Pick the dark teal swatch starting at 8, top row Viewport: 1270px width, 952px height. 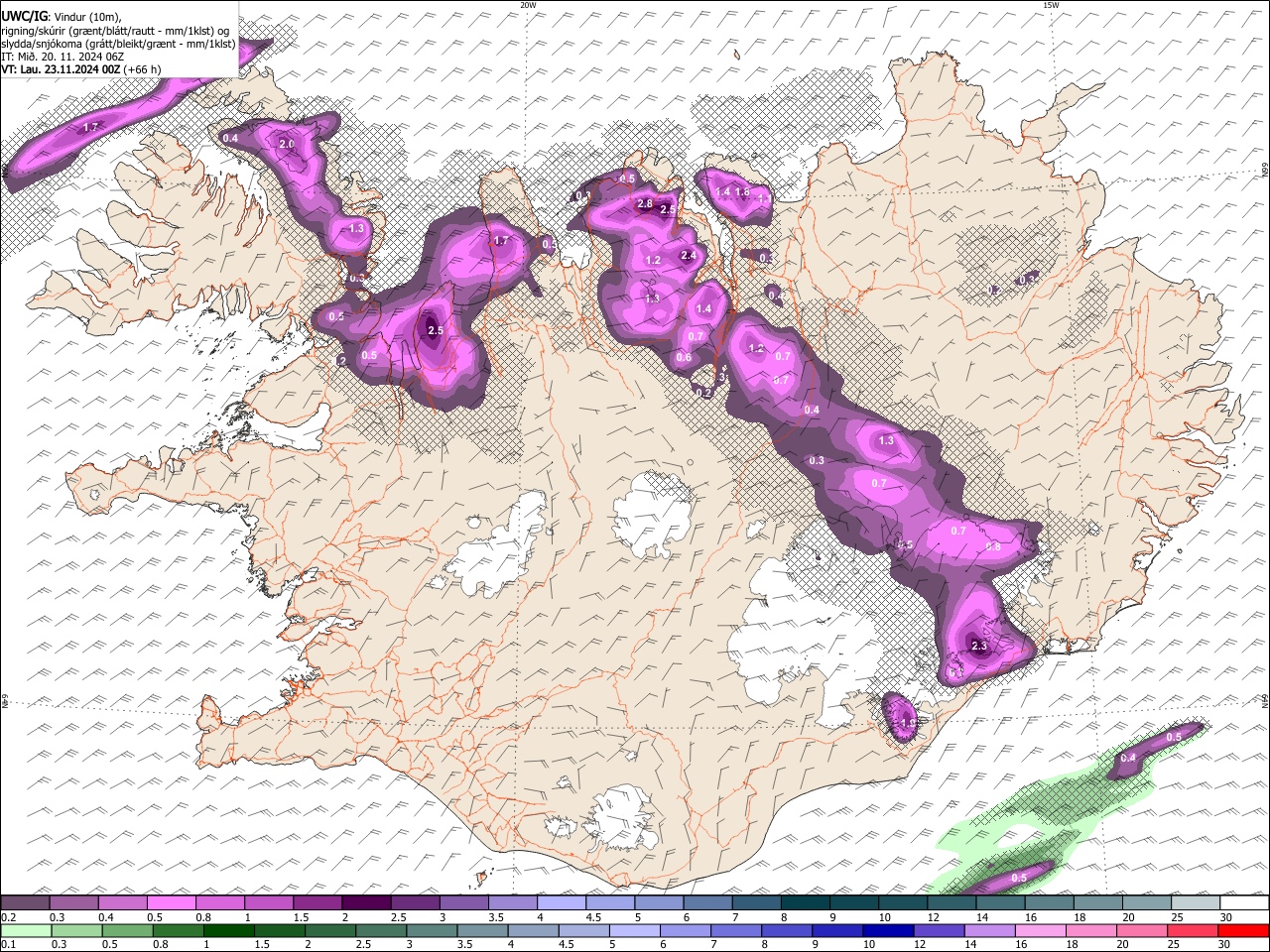806,903
